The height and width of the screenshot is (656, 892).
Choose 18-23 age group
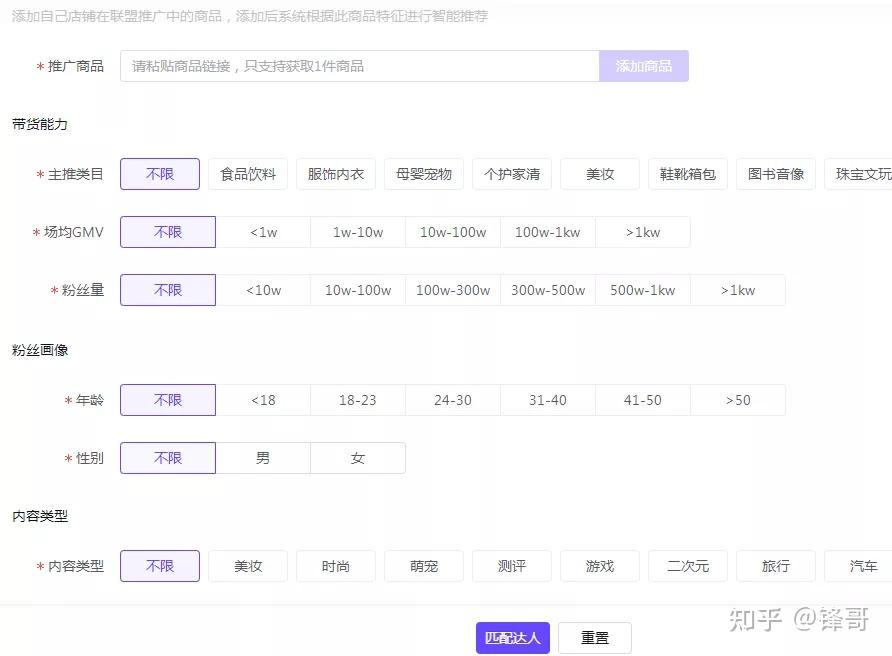coord(358,400)
